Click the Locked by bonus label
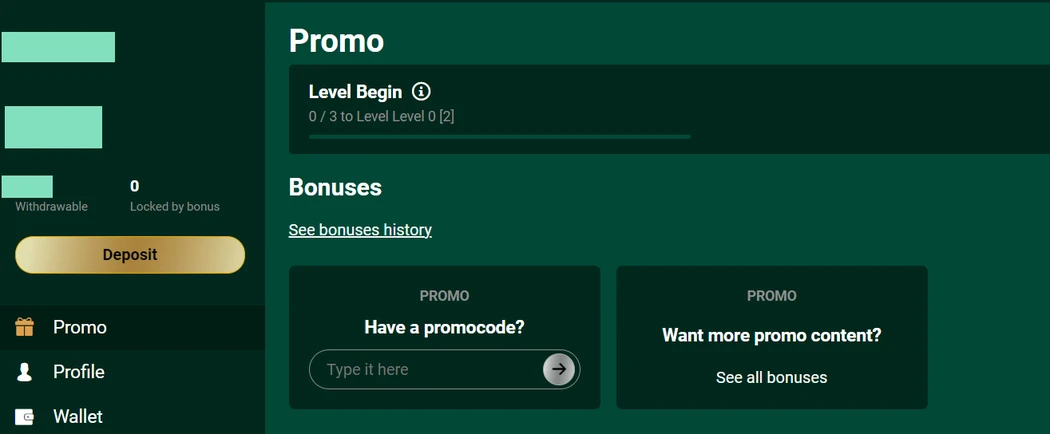This screenshot has height=434, width=1050. (175, 207)
